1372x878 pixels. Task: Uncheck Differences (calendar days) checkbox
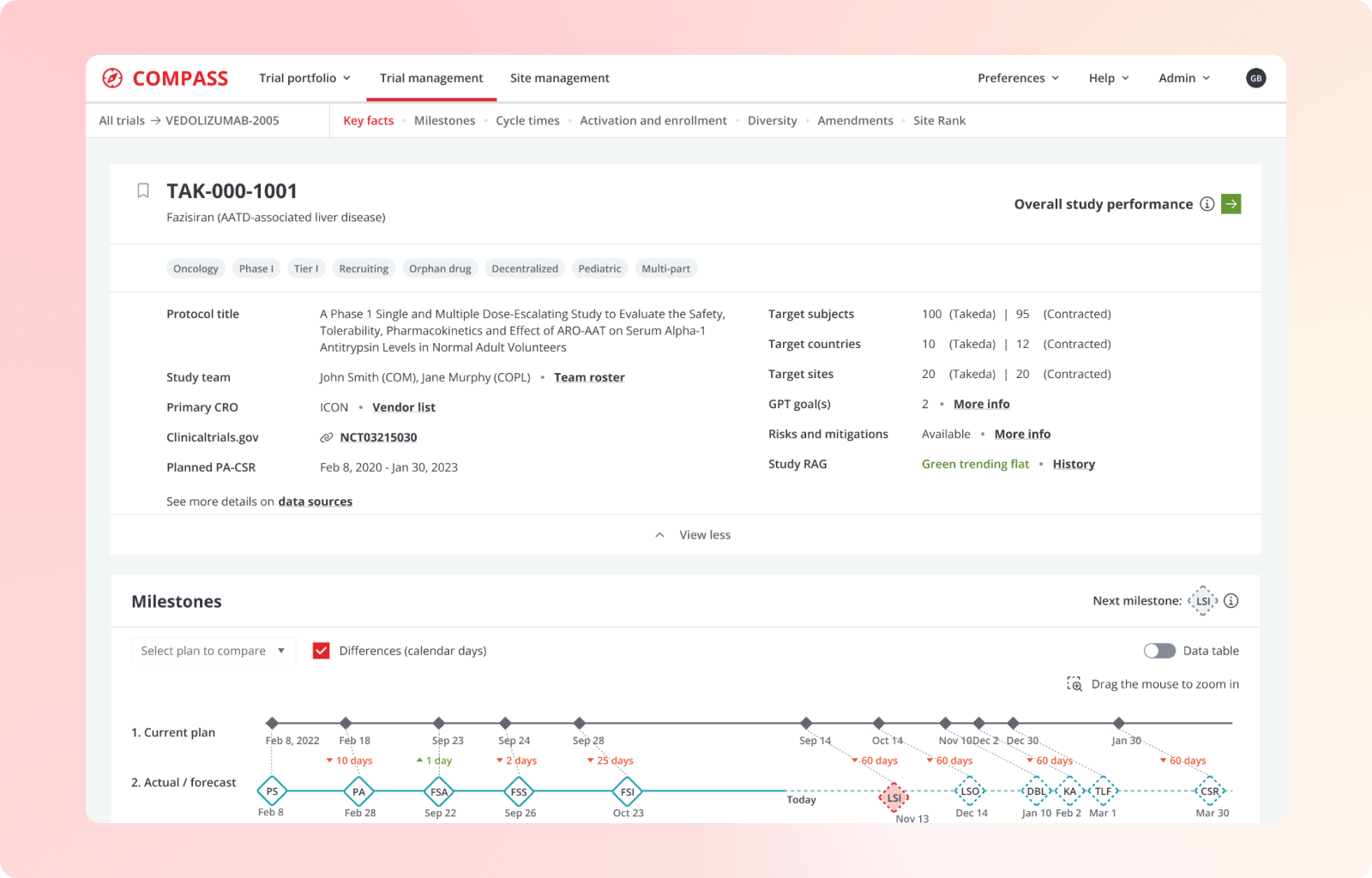(x=322, y=651)
